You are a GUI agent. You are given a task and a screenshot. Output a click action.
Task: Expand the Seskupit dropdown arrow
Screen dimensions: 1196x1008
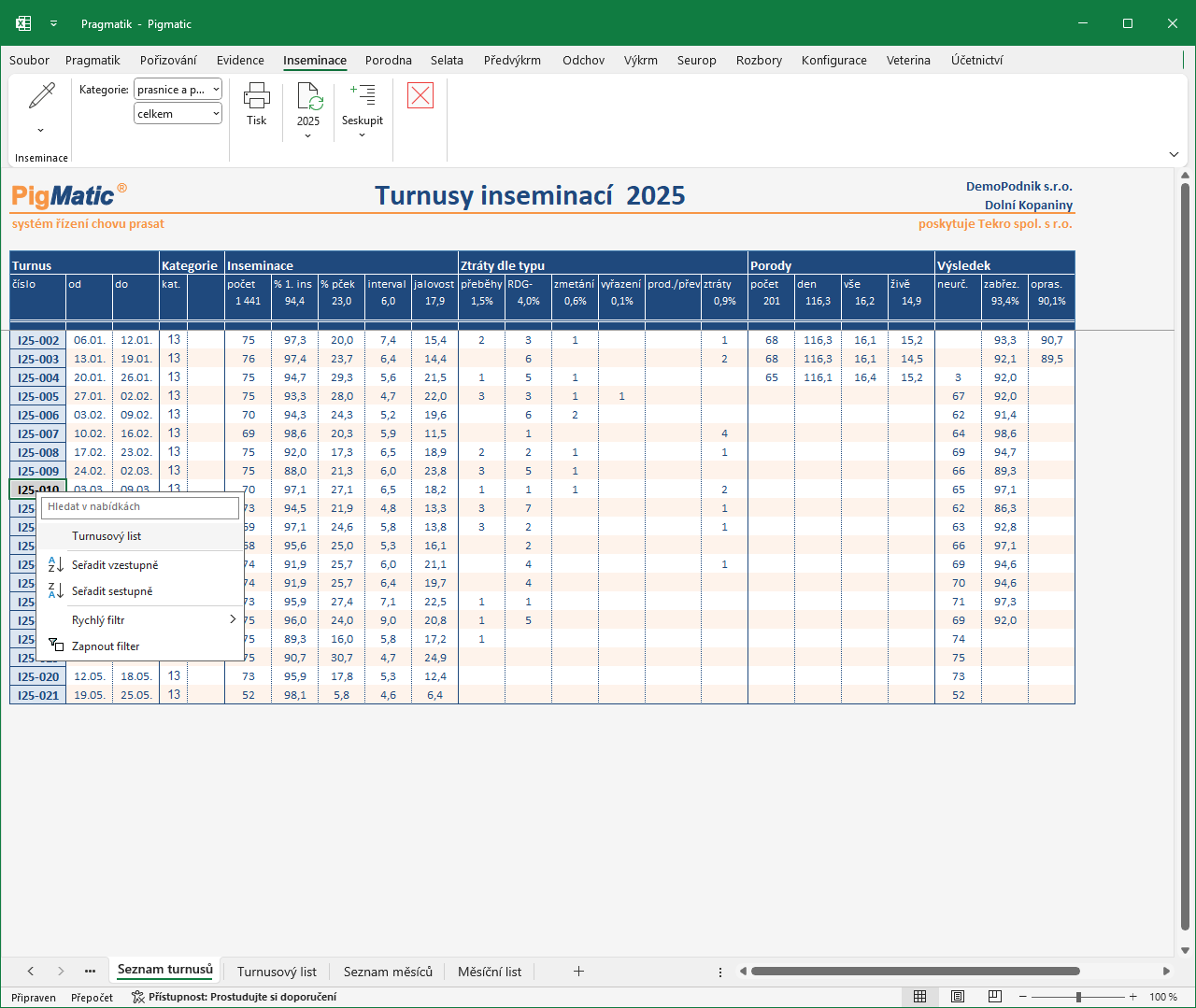(x=363, y=135)
